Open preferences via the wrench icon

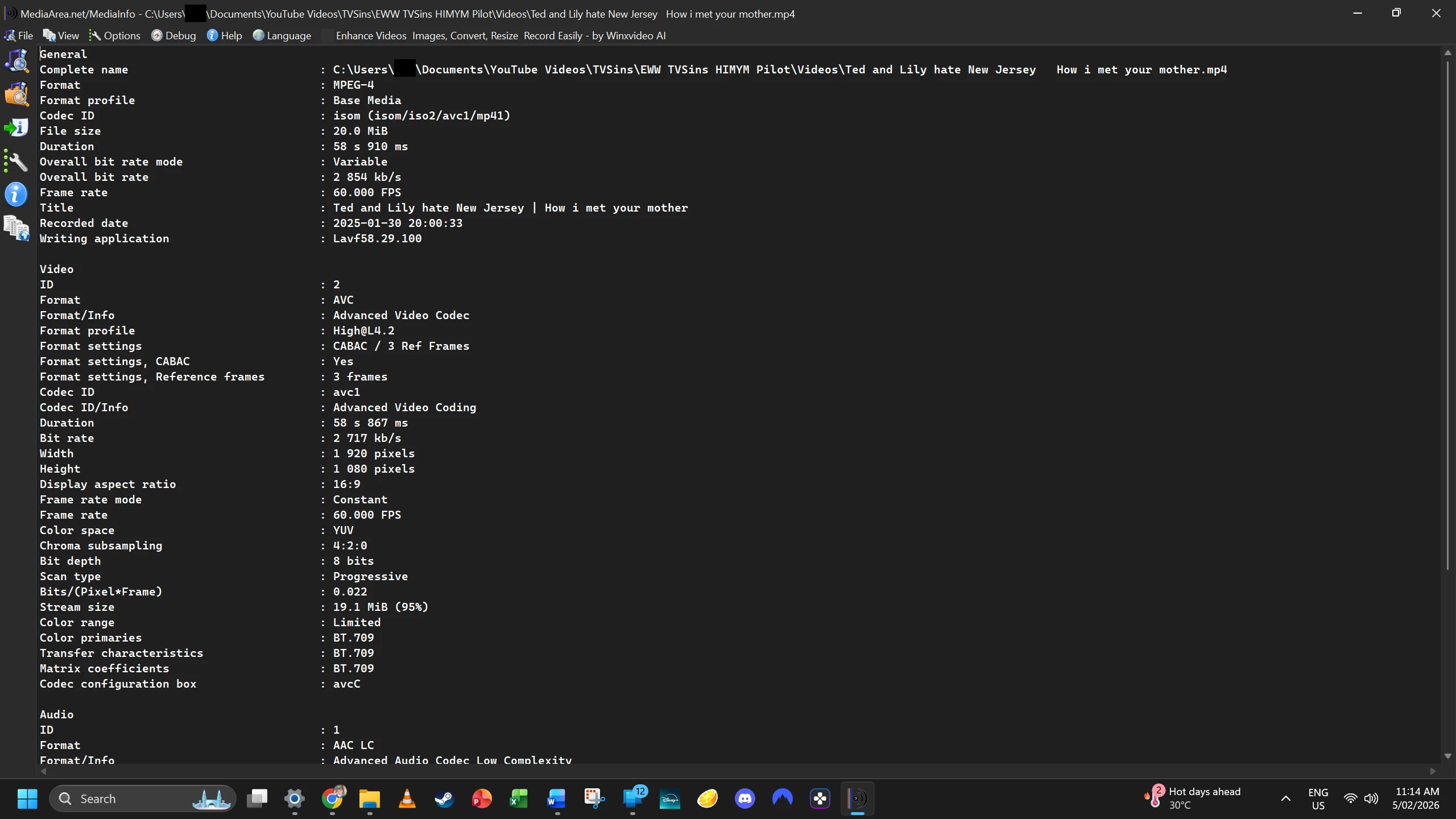coord(16,162)
